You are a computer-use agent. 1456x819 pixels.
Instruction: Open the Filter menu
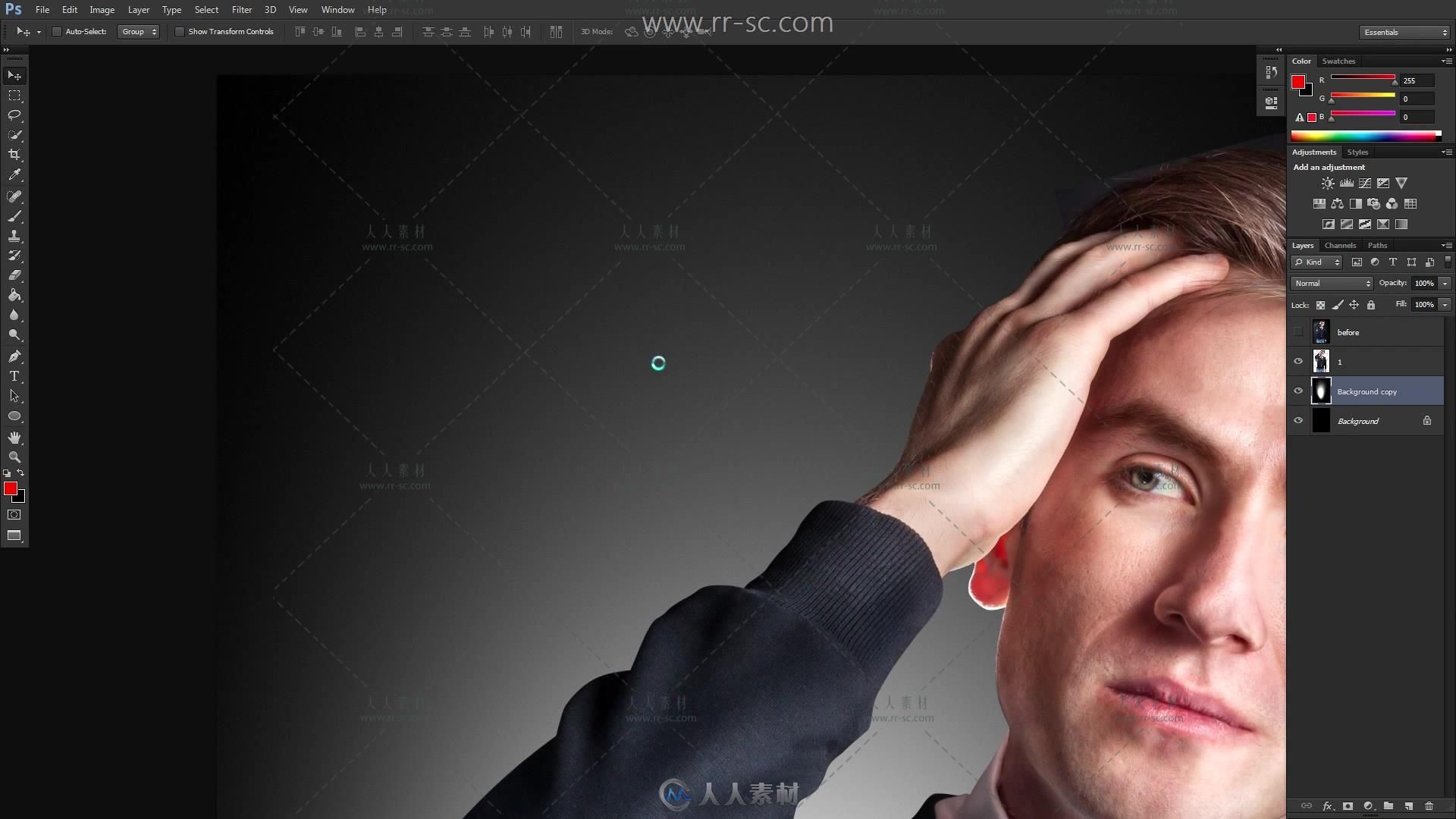[241, 10]
